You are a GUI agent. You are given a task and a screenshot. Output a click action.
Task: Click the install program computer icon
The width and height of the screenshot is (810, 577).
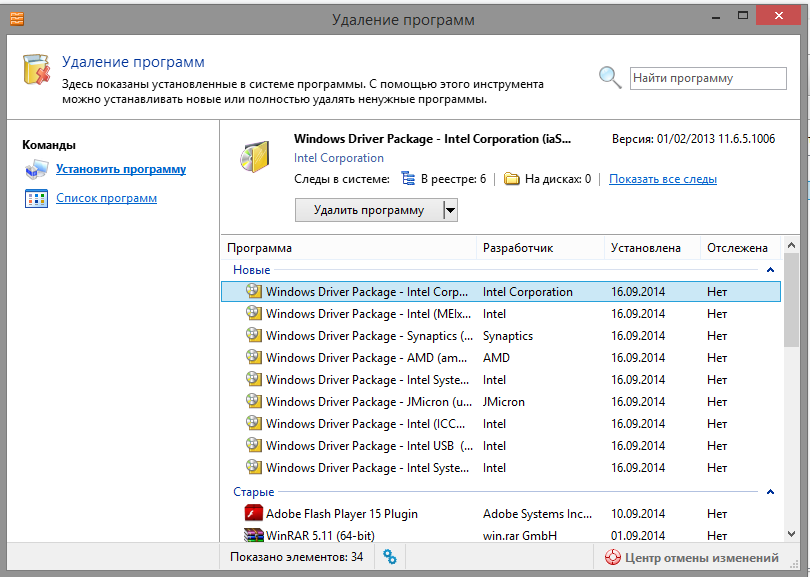coord(36,169)
